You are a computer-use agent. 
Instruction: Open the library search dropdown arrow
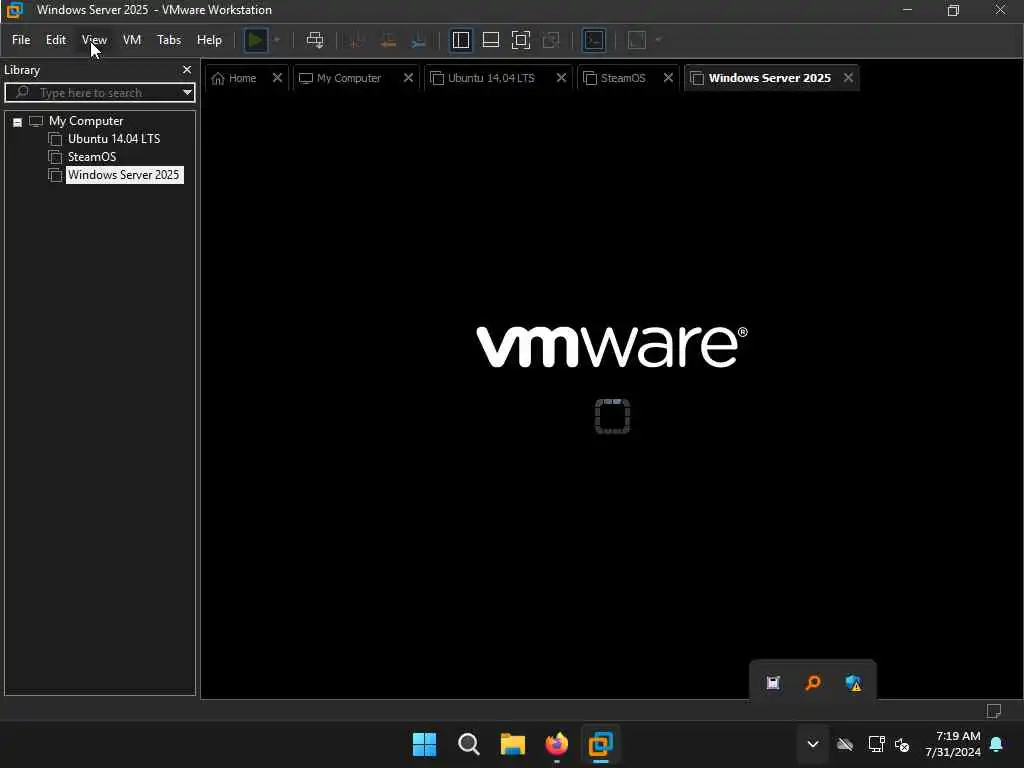coord(187,93)
